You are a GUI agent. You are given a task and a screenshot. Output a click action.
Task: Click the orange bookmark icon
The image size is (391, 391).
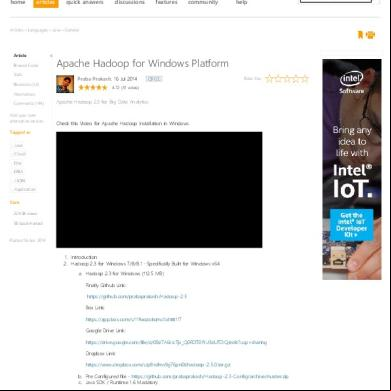pos(360,34)
